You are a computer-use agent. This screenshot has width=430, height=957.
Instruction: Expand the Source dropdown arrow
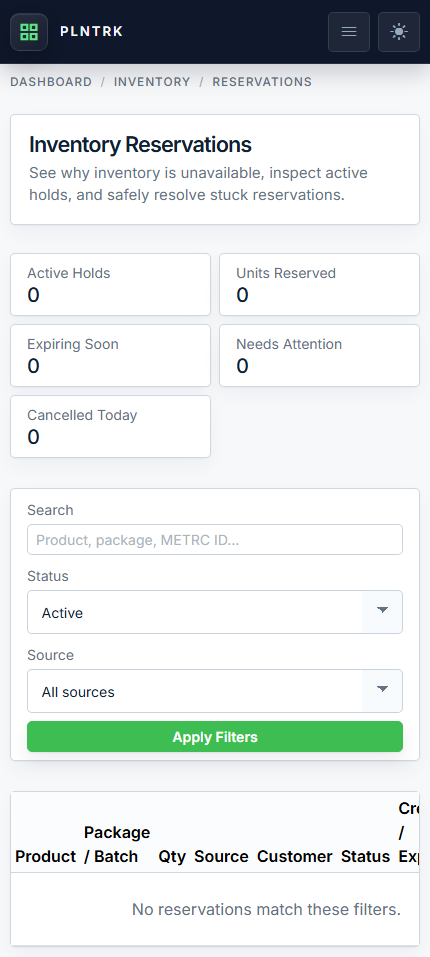click(382, 691)
